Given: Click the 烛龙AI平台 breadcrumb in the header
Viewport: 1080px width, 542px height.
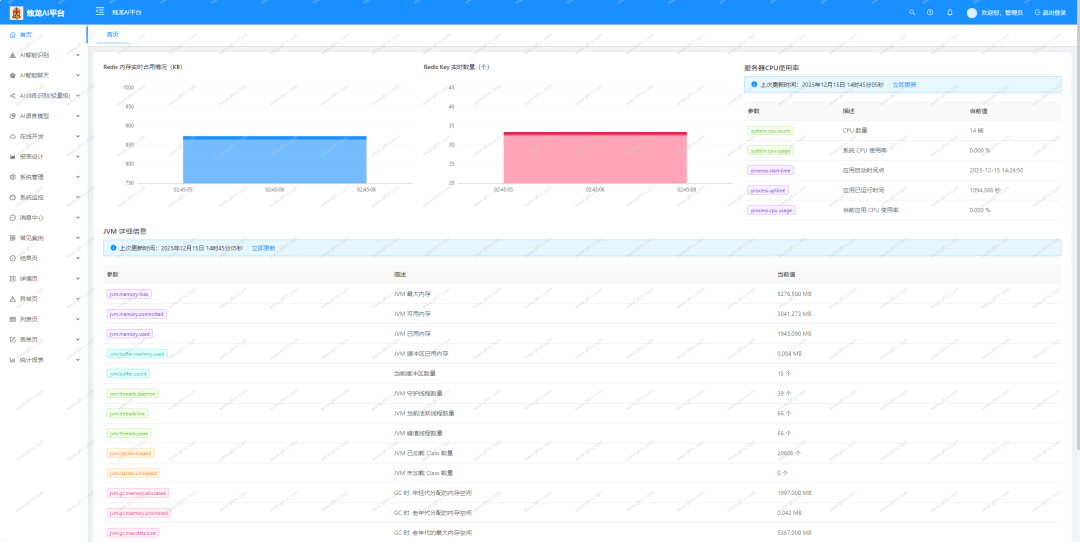Looking at the screenshot, I should [x=127, y=12].
